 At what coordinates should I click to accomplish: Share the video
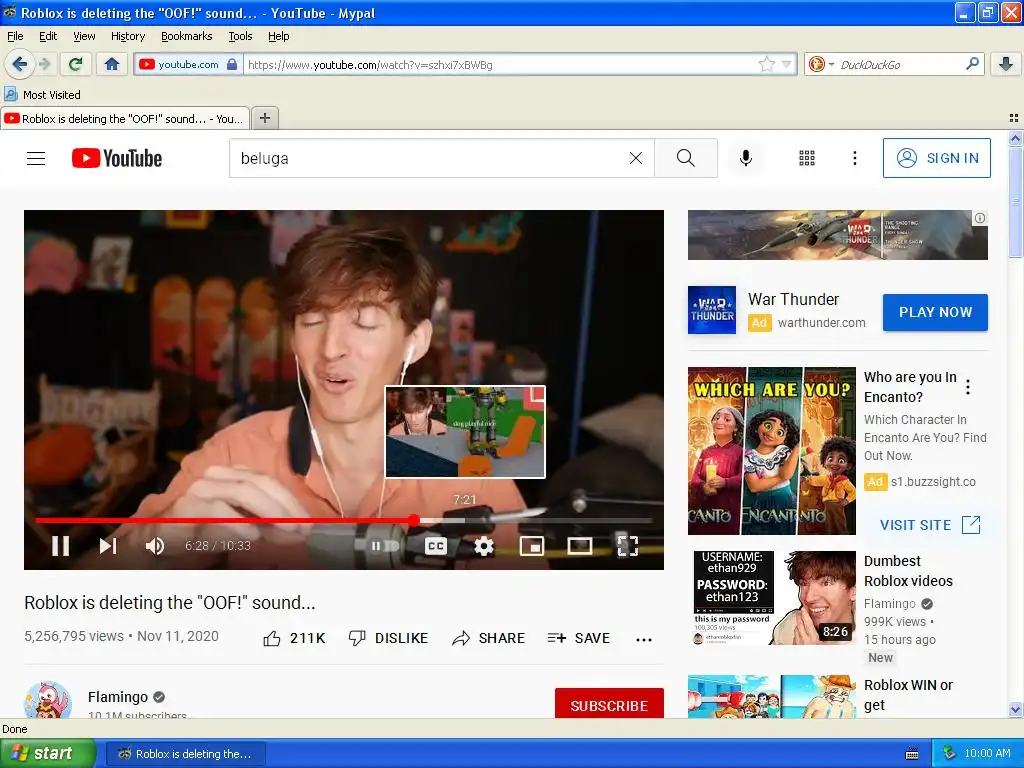click(488, 638)
